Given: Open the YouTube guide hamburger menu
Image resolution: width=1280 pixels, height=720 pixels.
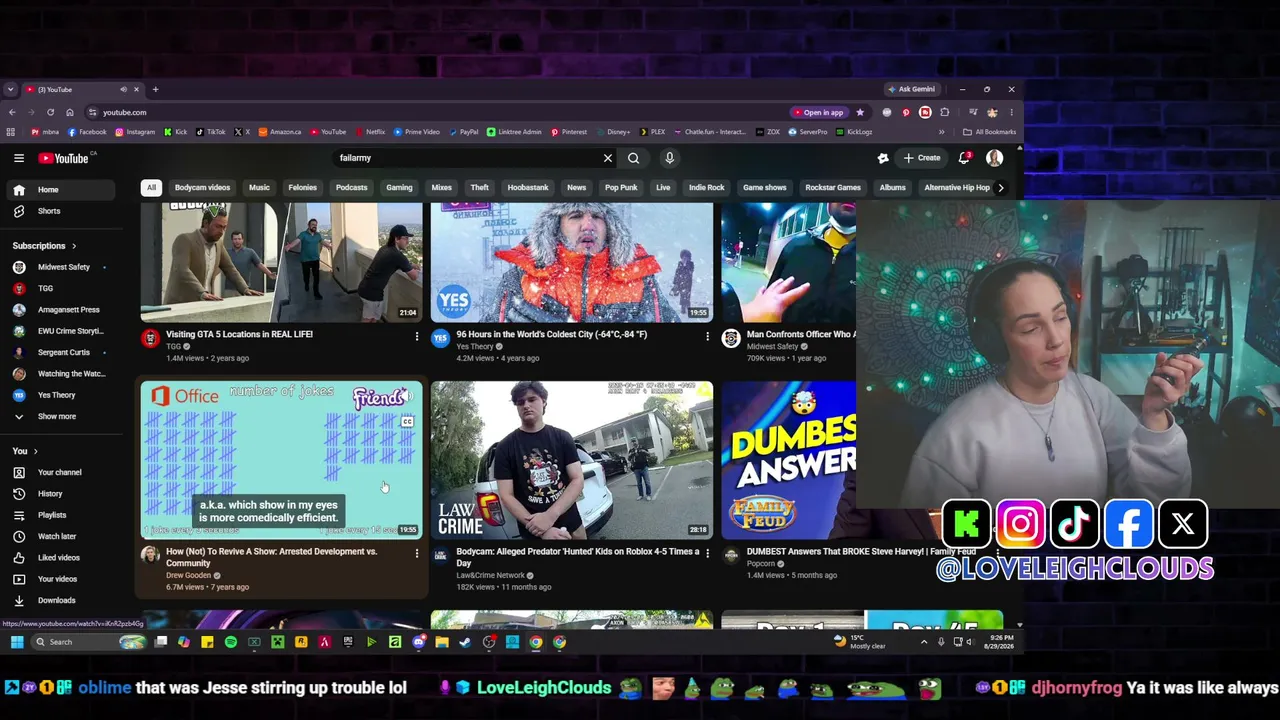Looking at the screenshot, I should (x=19, y=158).
